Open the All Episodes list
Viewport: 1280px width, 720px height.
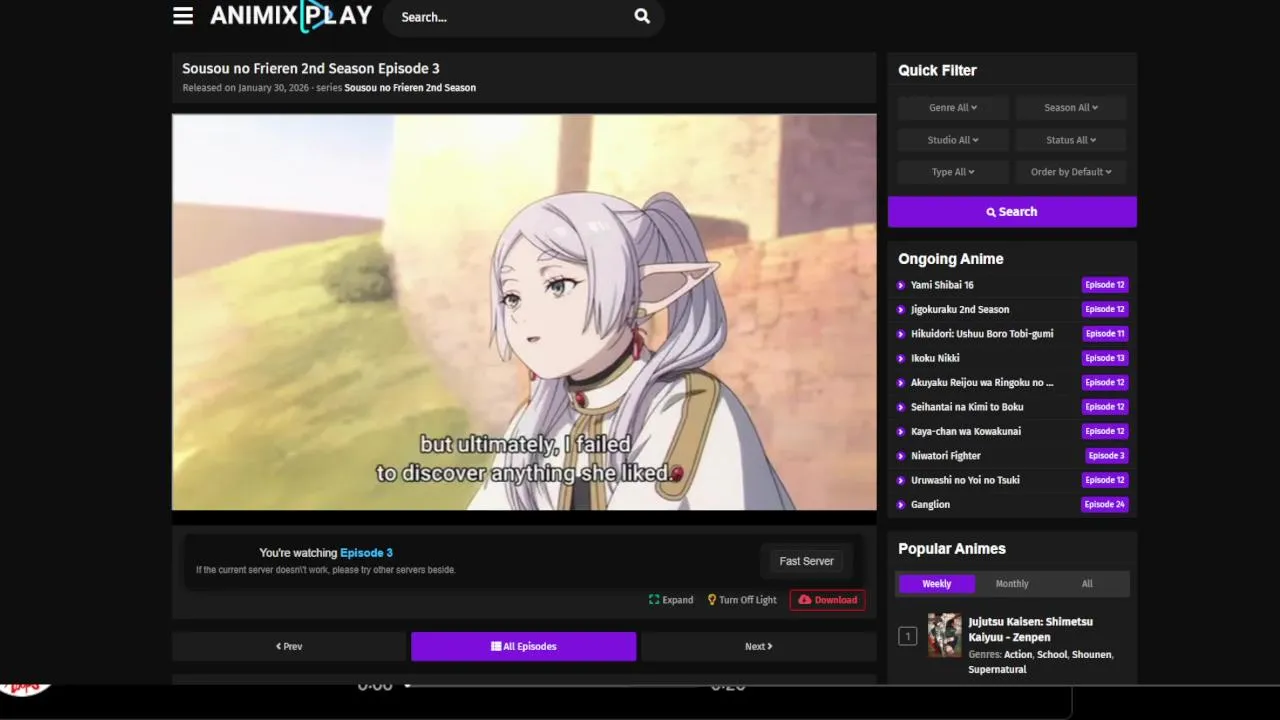point(523,647)
